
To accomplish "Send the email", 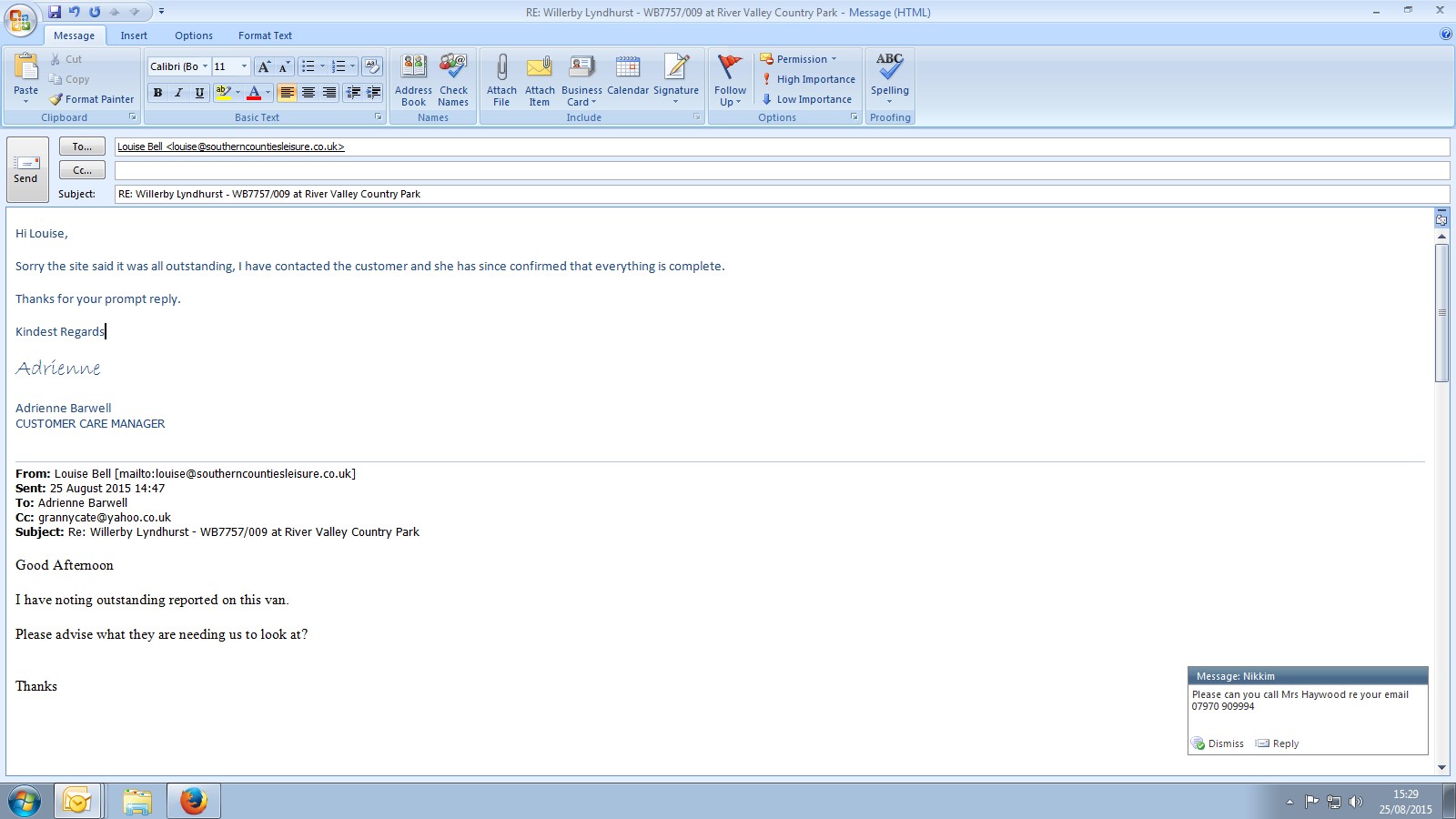I will [26, 169].
